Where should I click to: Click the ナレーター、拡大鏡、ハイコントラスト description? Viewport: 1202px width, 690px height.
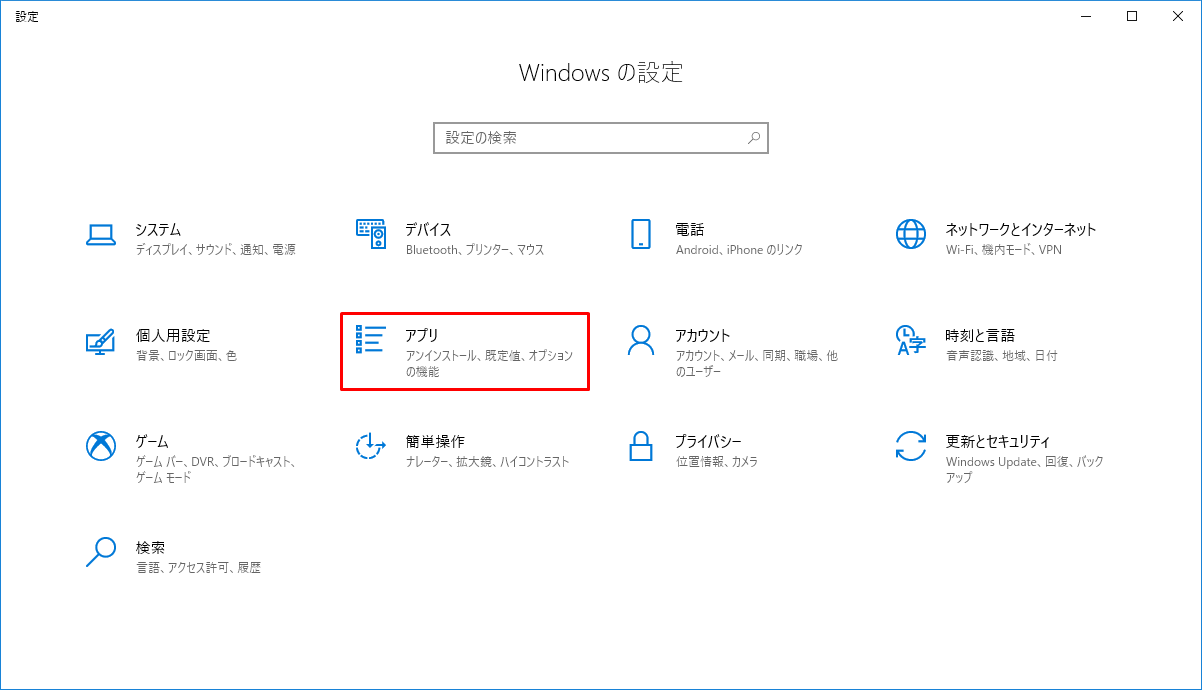pos(488,462)
